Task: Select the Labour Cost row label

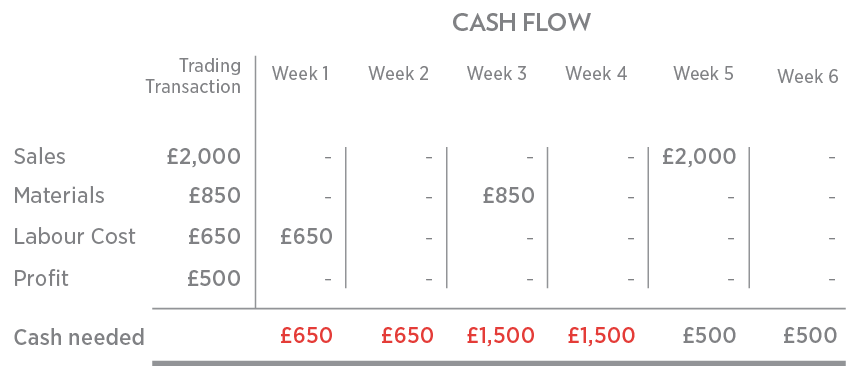Action: click(75, 237)
